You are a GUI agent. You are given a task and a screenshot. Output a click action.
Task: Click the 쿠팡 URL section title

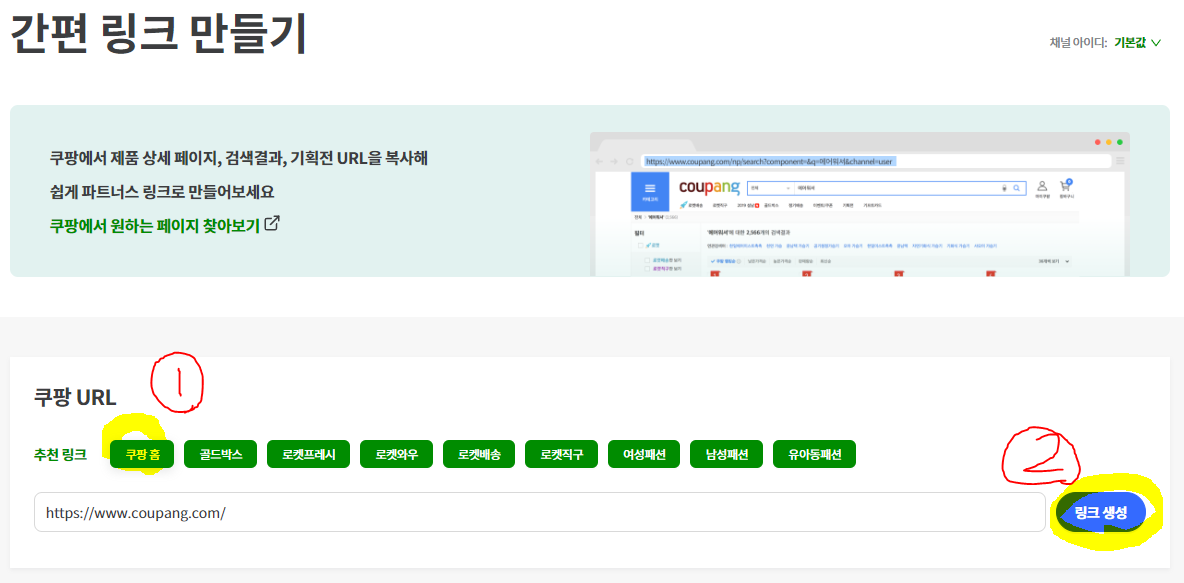pyautogui.click(x=75, y=397)
